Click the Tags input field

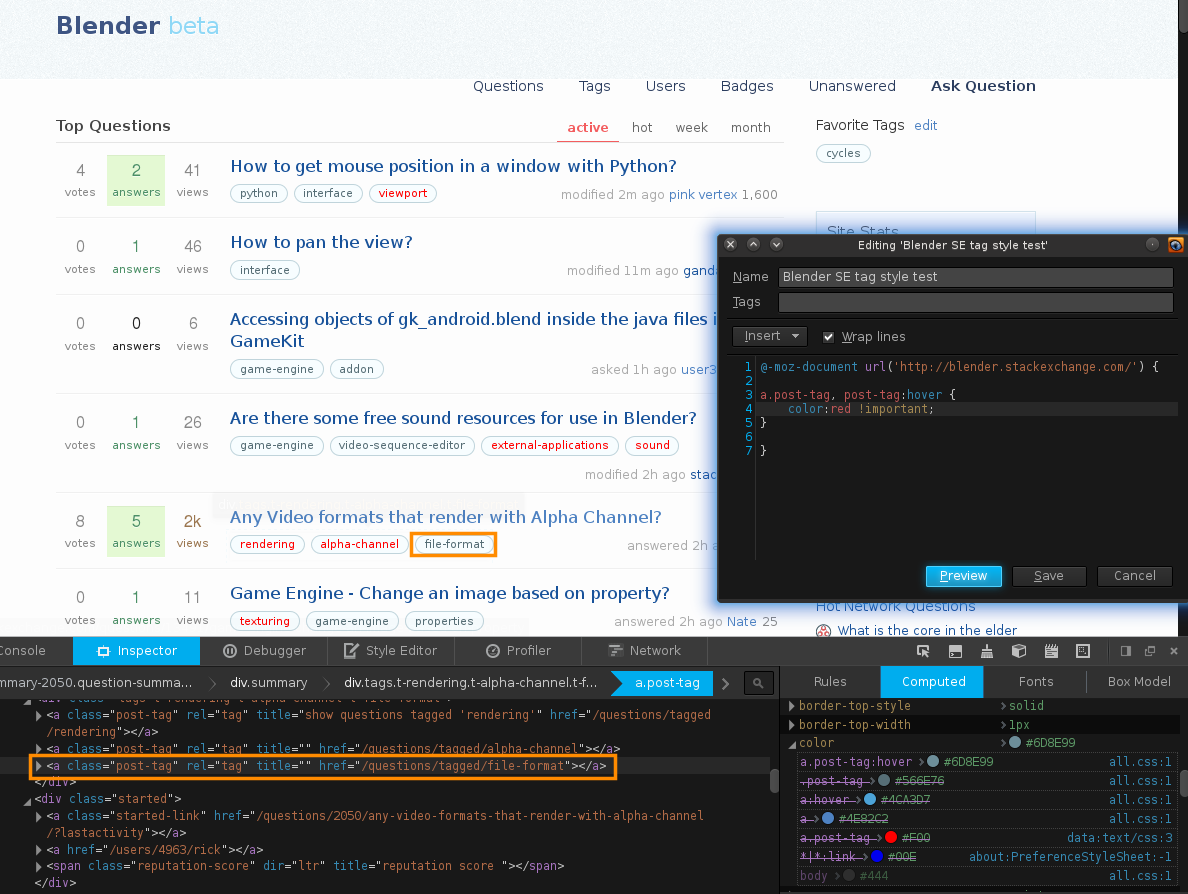point(975,302)
